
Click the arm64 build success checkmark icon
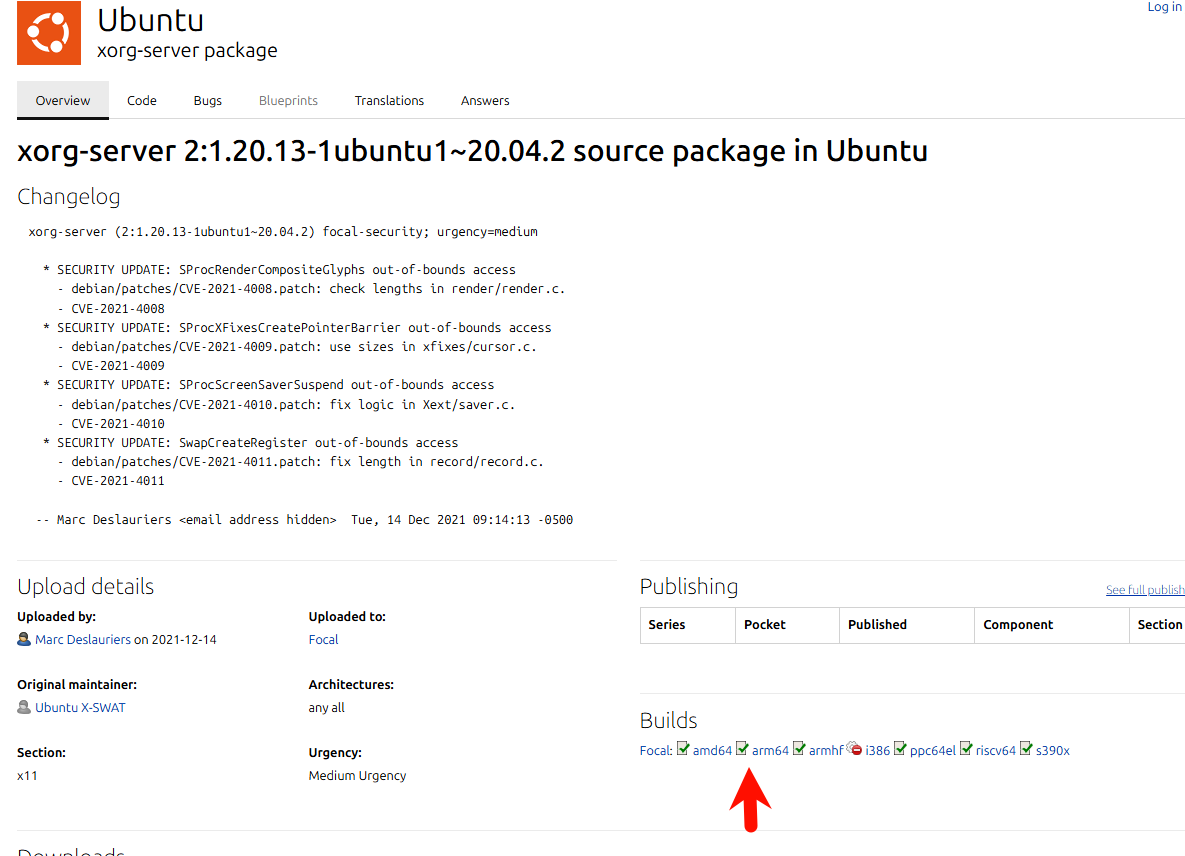tap(742, 749)
